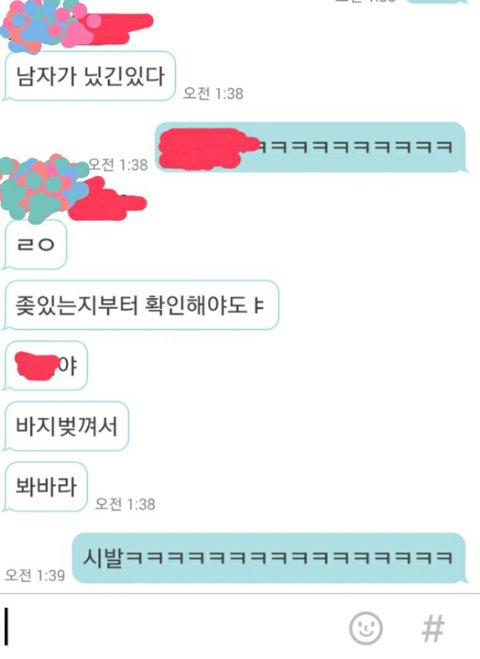Tap the red scribble inside the '야' bubble
This screenshot has width=480, height=659.
coord(36,366)
